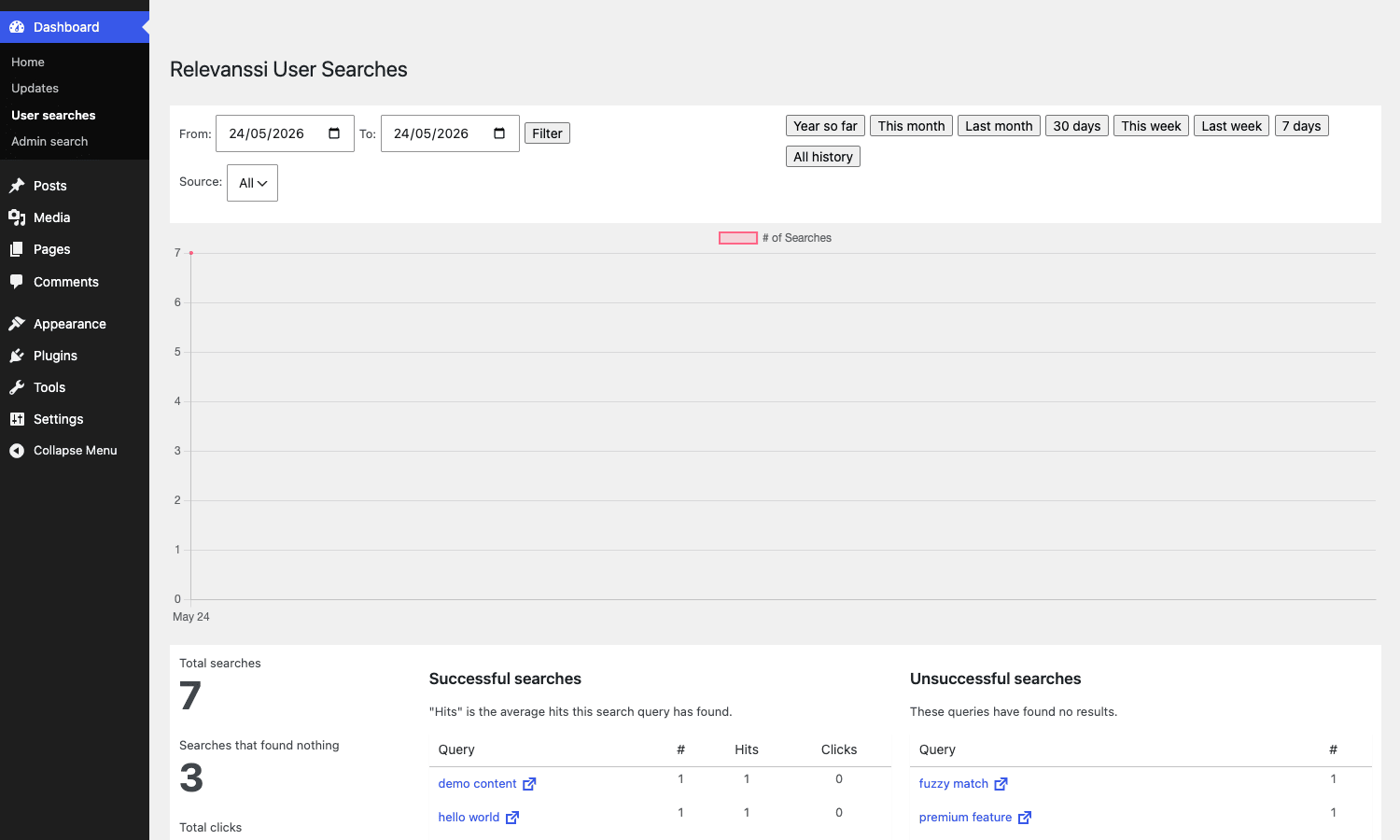Click the Total searches value 7
Viewport: 1400px width, 840px height.
(x=190, y=696)
